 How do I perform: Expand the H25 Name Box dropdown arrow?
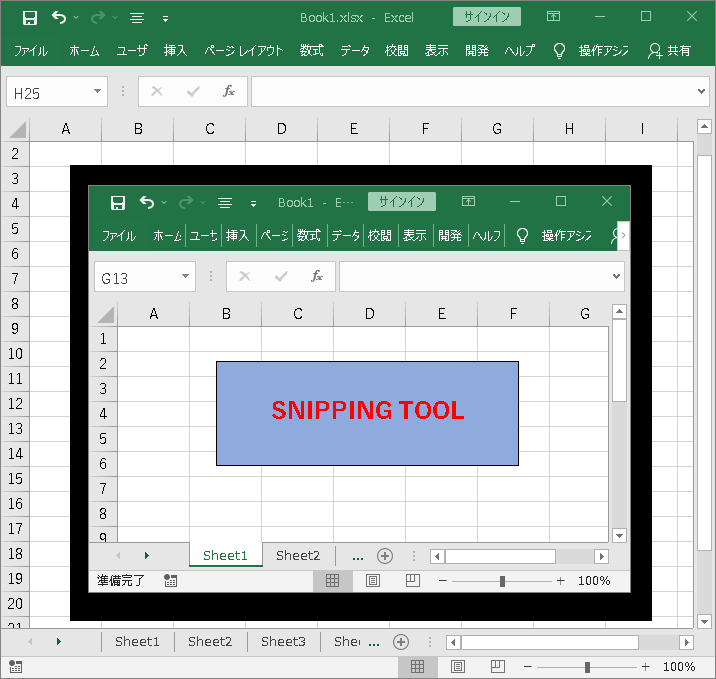[97, 91]
